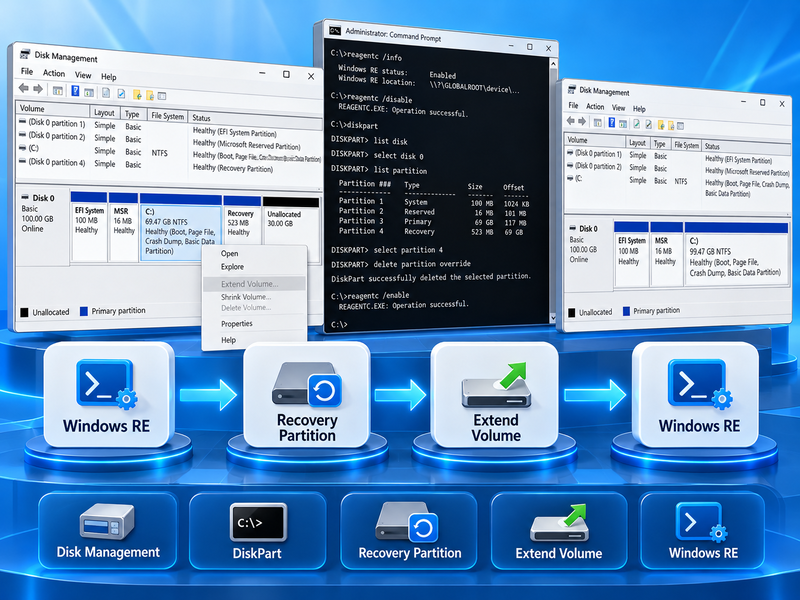Click the forward arrow in right Disk Management toolbar

[582, 121]
